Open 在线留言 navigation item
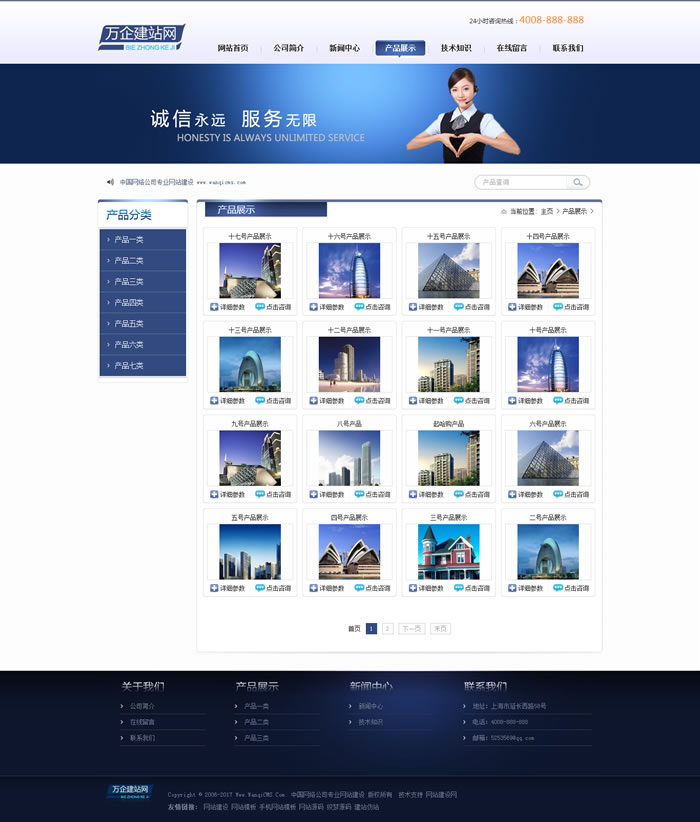 512,48
